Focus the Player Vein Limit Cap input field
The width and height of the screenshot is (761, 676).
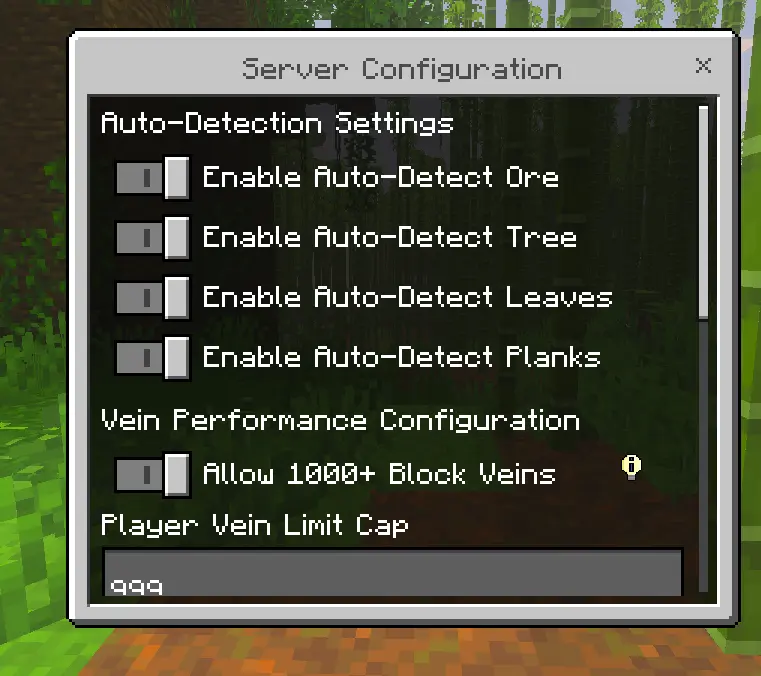(393, 573)
